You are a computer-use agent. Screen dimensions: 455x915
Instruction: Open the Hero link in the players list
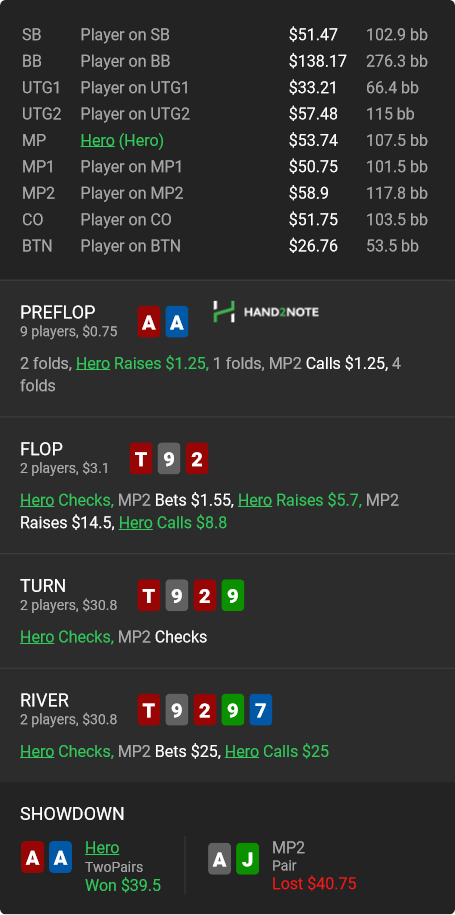[x=97, y=141]
